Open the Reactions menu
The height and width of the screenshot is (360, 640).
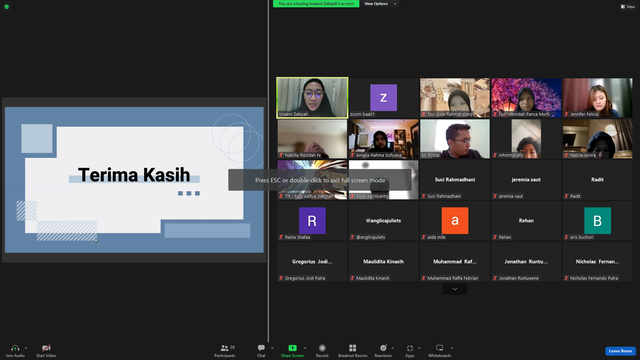[383, 350]
